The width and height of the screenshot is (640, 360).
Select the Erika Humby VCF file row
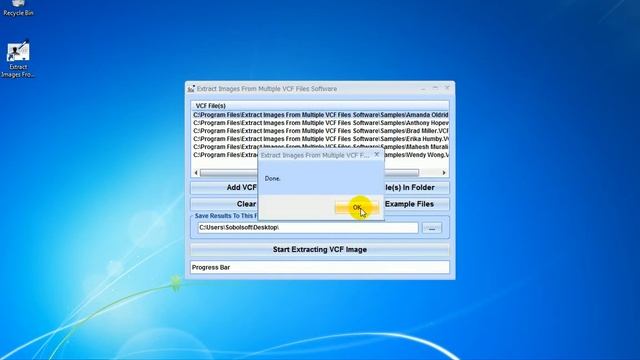pos(320,139)
